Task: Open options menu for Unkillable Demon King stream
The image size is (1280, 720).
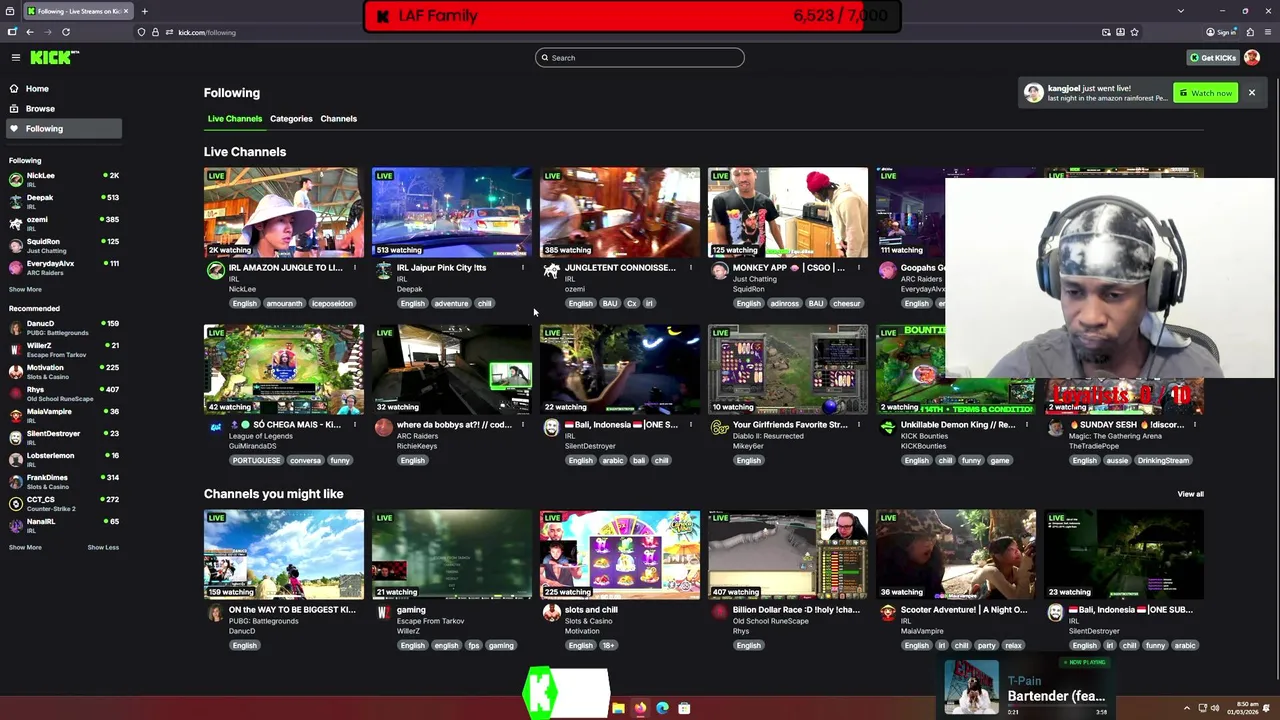Action: (x=1026, y=425)
